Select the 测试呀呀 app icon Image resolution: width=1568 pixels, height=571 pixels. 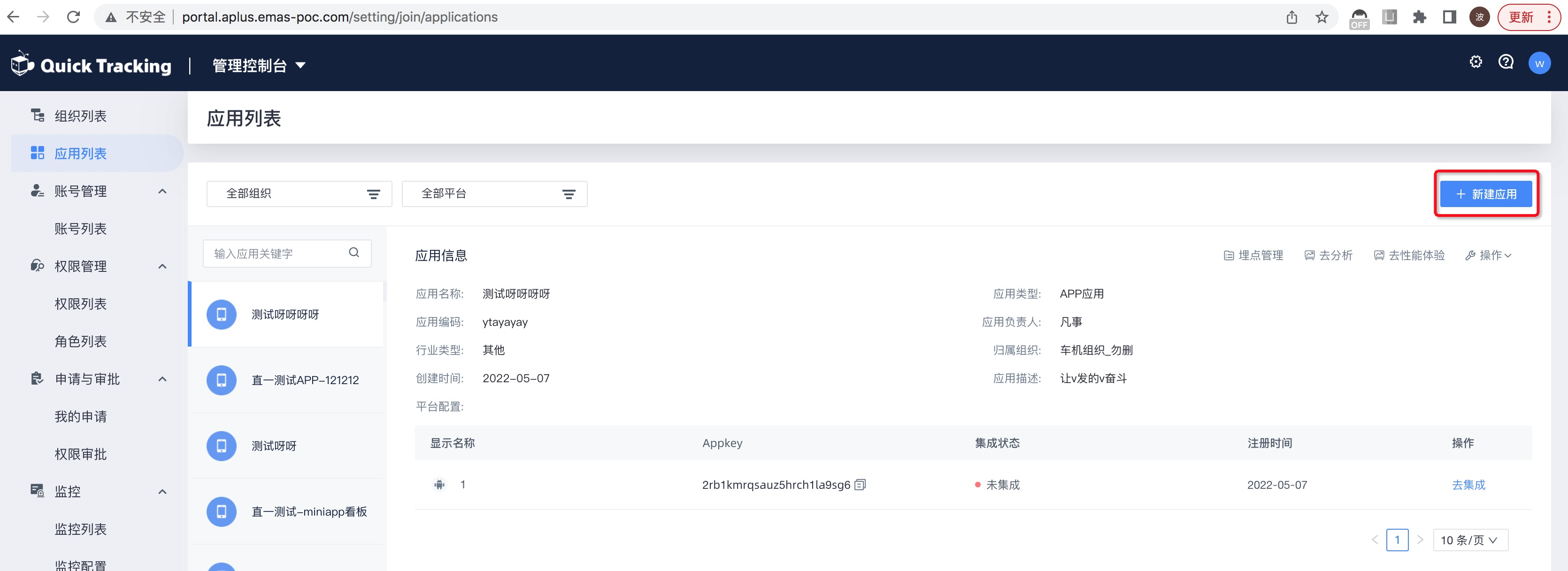(x=222, y=446)
